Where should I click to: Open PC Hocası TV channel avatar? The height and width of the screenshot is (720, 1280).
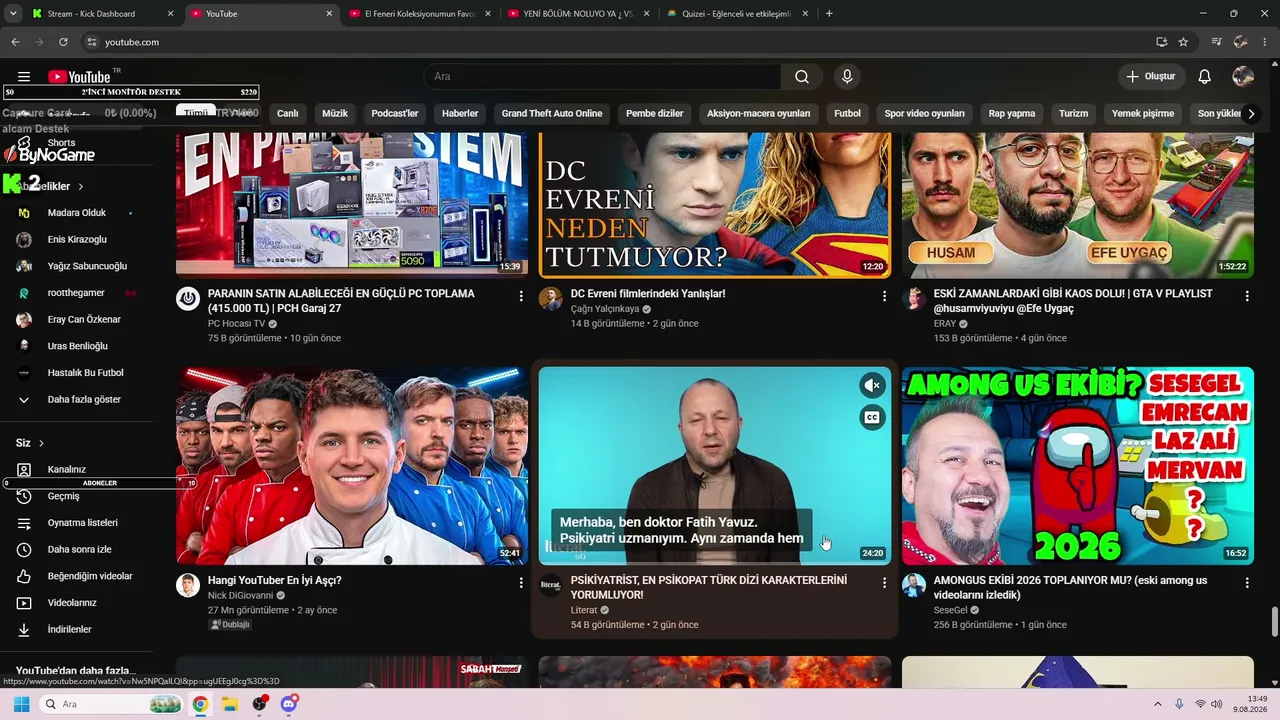(x=188, y=298)
